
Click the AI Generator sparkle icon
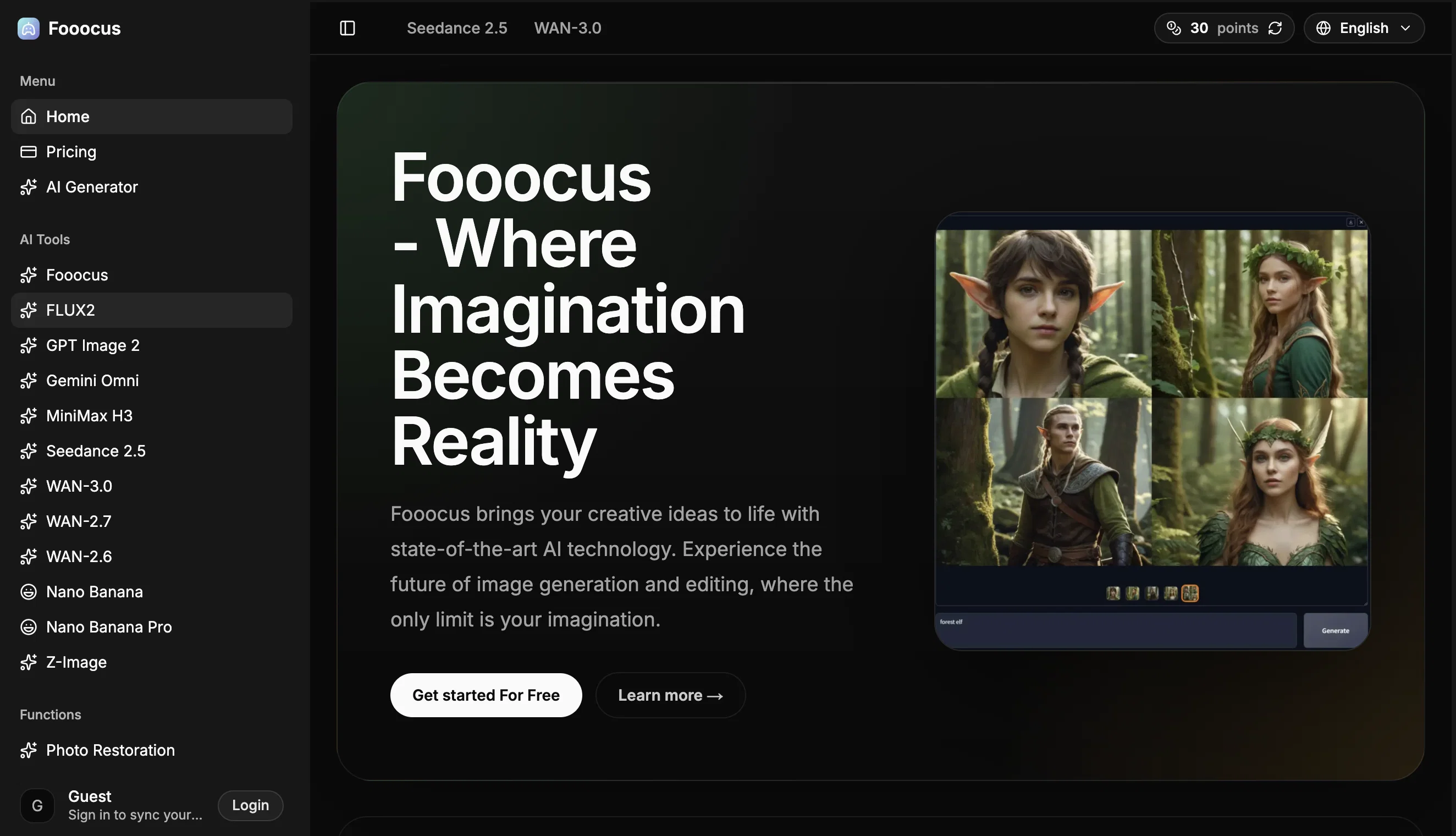click(28, 187)
